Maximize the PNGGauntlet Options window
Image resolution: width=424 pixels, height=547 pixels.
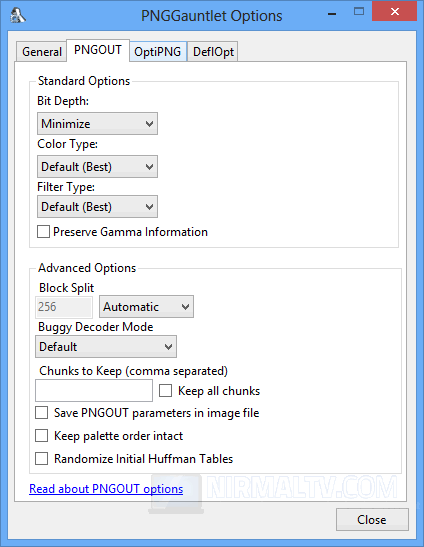click(359, 12)
